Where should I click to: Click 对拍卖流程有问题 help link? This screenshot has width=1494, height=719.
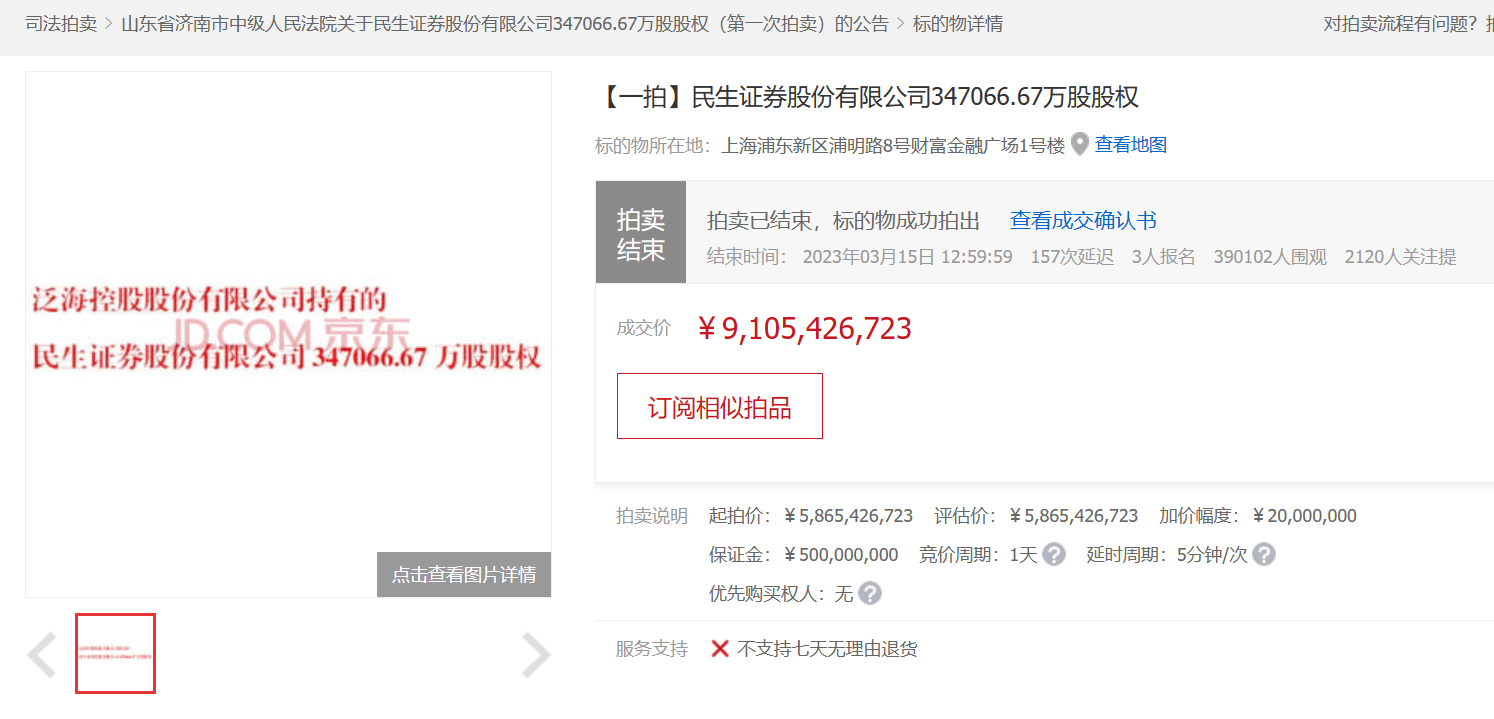click(1408, 24)
